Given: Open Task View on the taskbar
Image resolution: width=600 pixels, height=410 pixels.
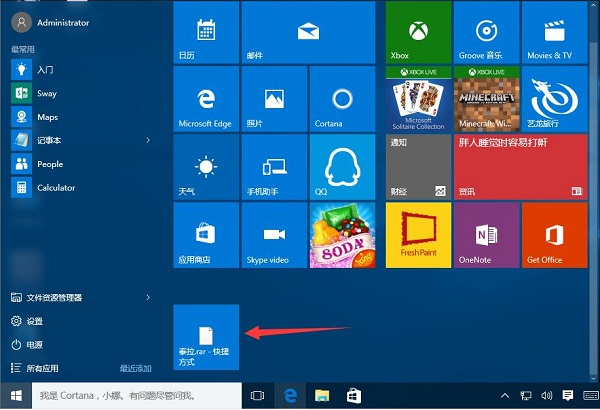Looking at the screenshot, I should click(x=258, y=396).
